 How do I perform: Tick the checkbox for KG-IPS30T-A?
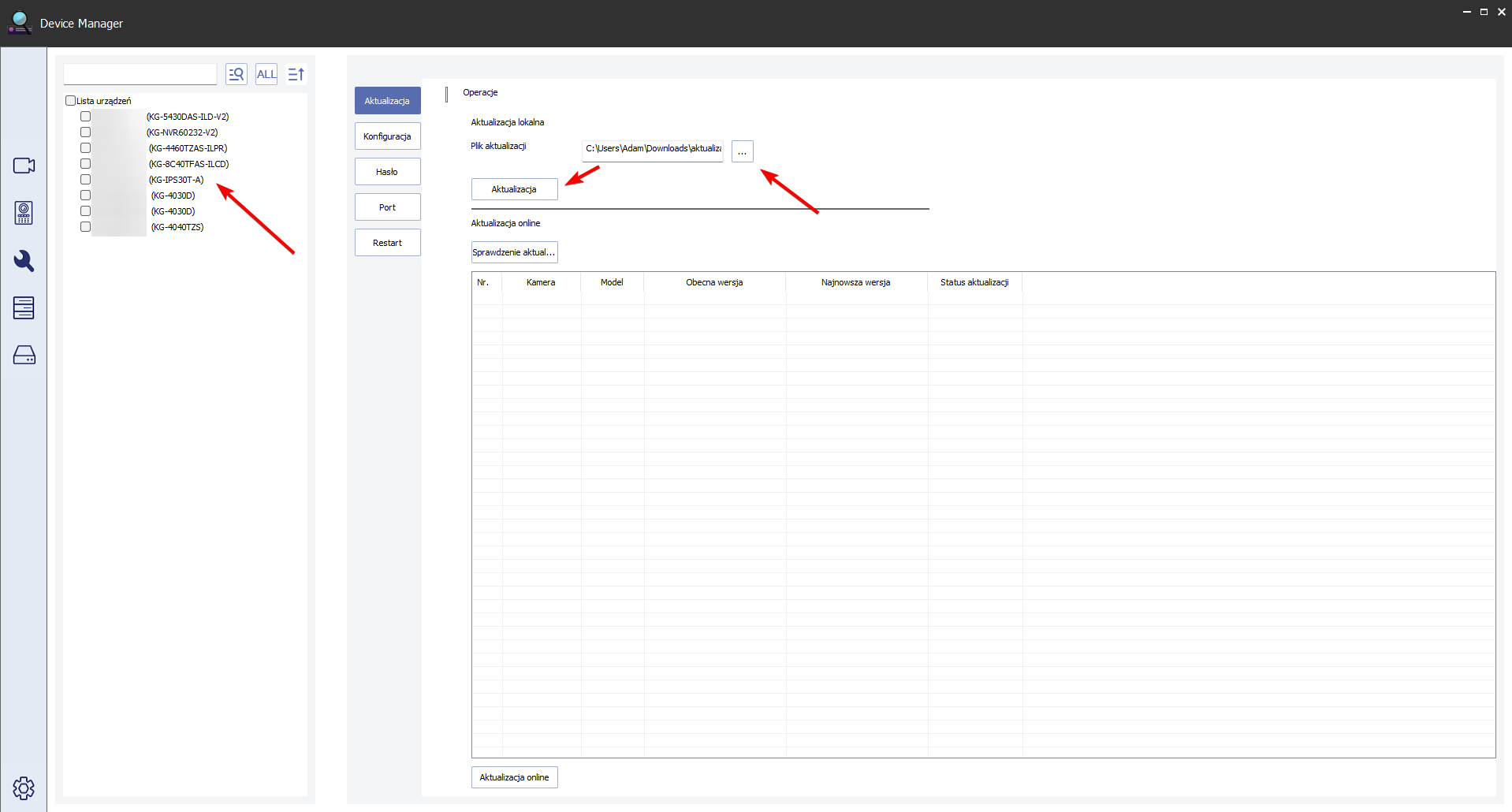(x=85, y=180)
